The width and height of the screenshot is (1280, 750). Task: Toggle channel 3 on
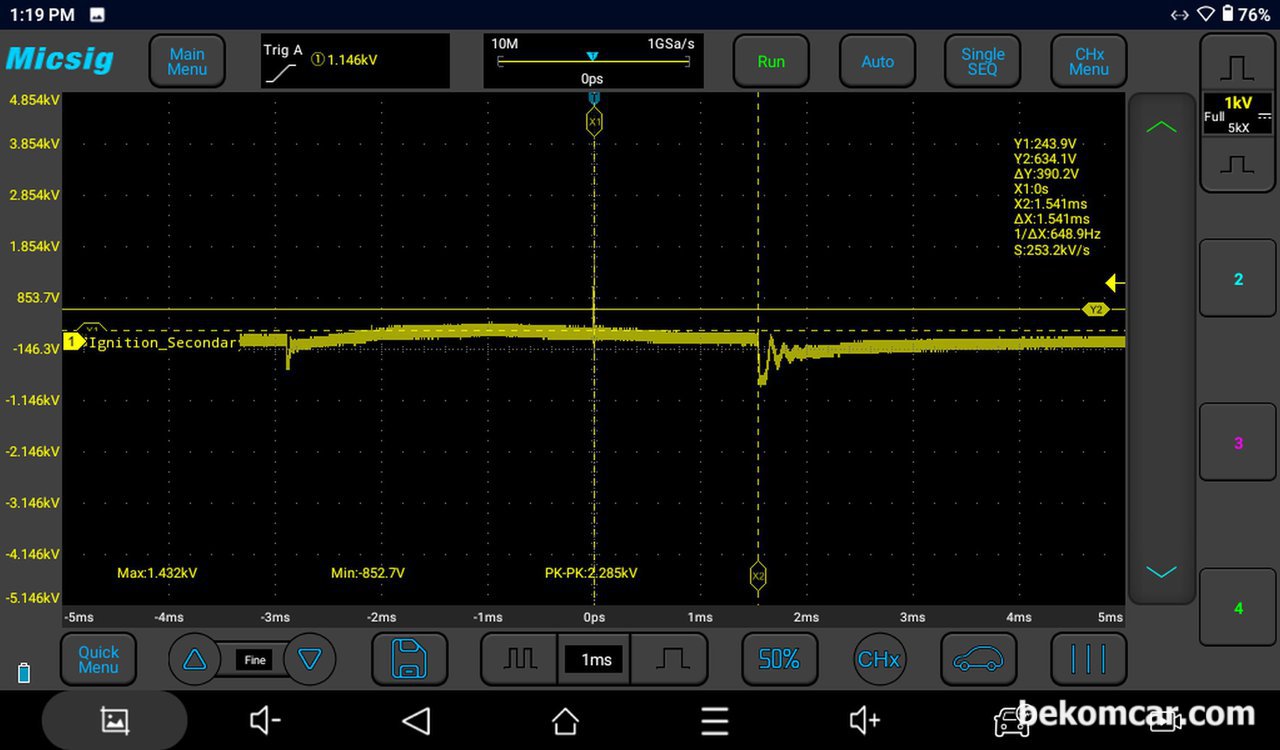click(x=1238, y=443)
